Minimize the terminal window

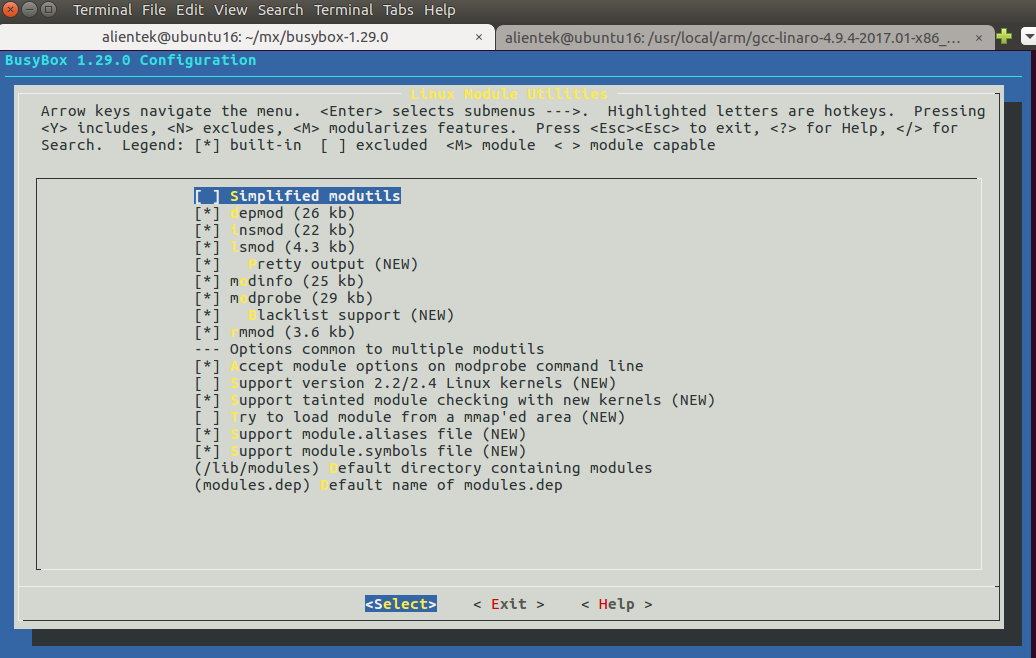click(x=30, y=9)
